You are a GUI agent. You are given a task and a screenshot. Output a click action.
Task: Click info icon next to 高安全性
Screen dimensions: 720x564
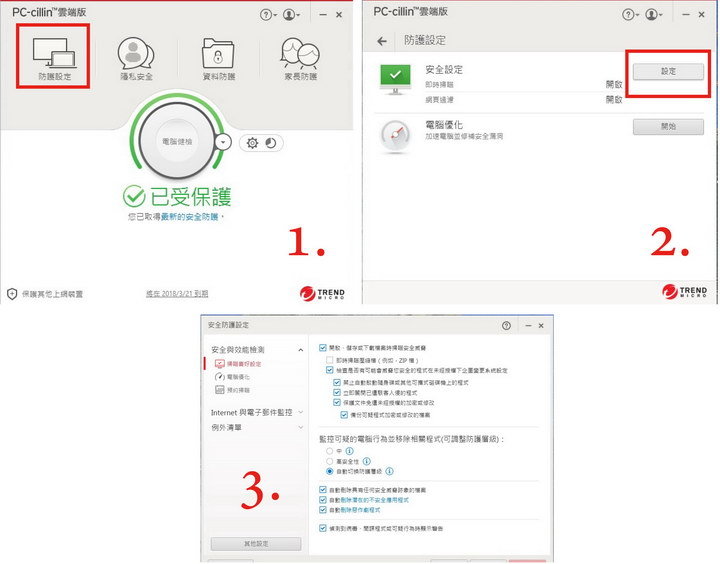click(366, 461)
